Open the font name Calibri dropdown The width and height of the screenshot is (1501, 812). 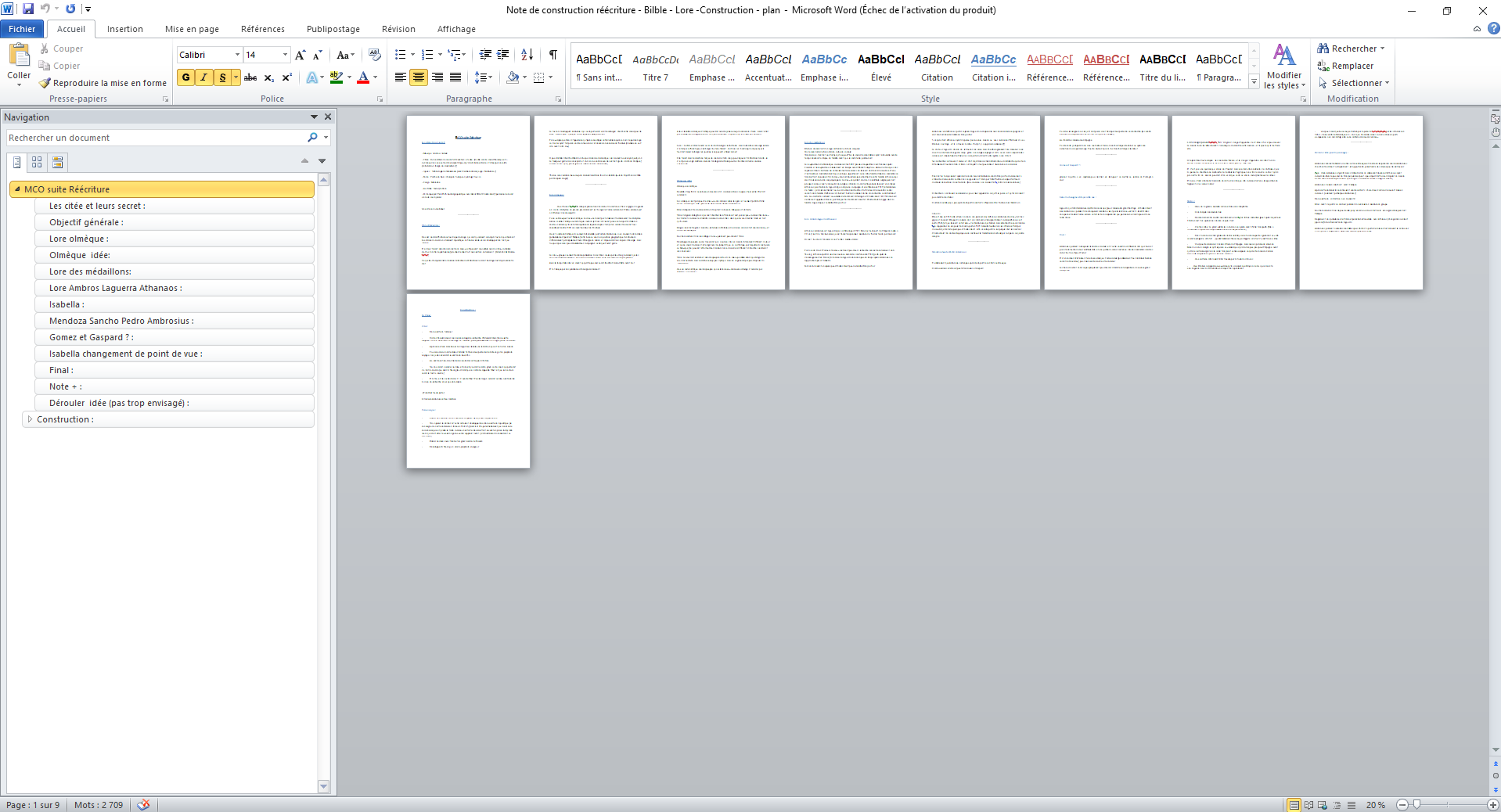(x=237, y=55)
